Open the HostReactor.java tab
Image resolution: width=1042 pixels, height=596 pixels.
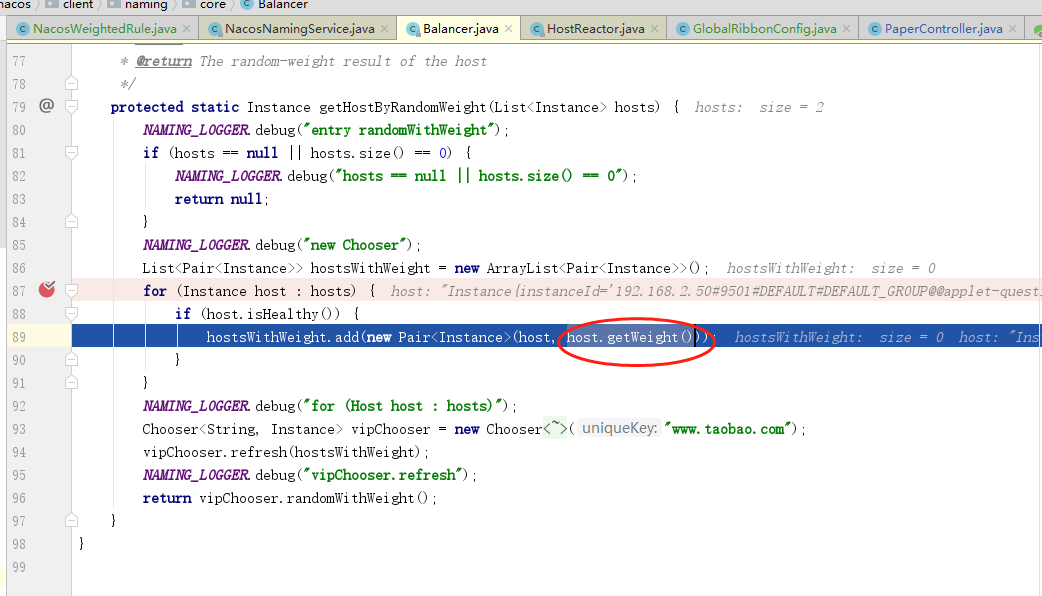pyautogui.click(x=595, y=29)
